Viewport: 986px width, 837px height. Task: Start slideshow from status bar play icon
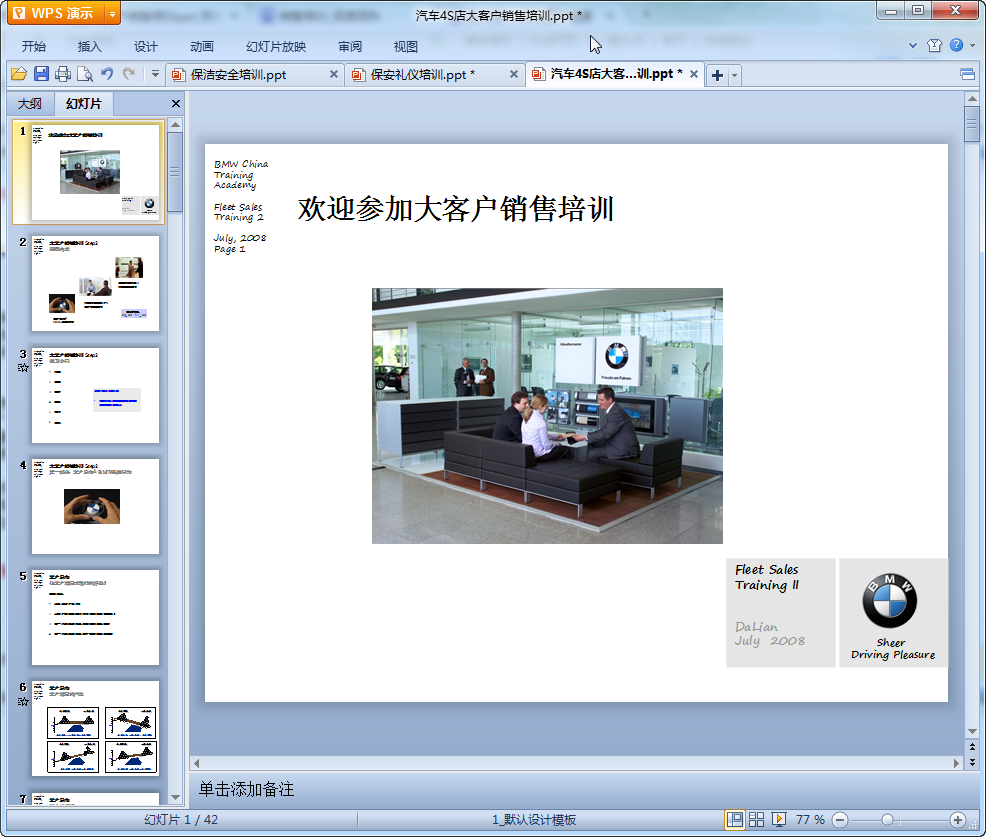[778, 819]
